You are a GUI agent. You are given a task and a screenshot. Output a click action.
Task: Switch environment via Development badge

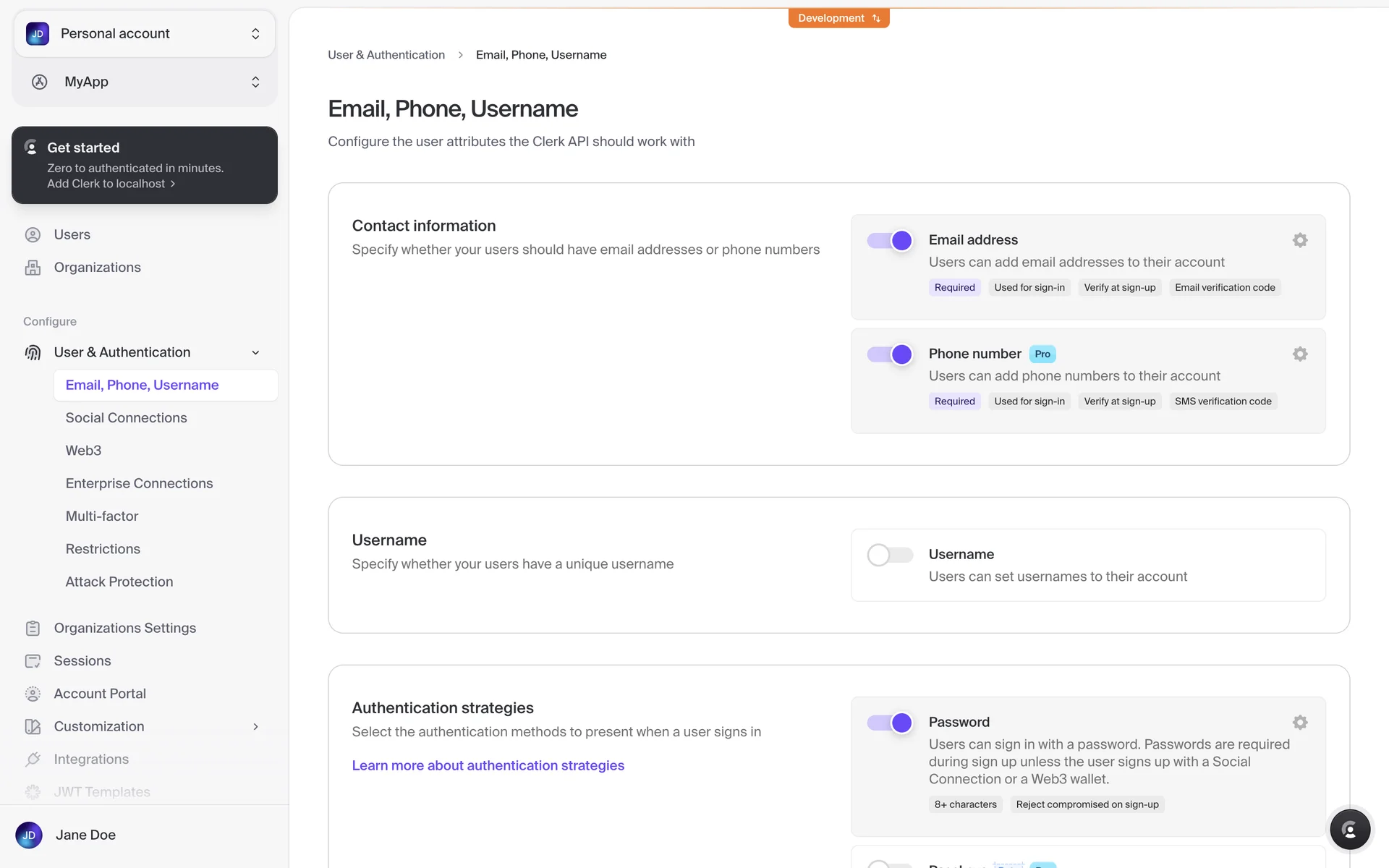pos(838,18)
